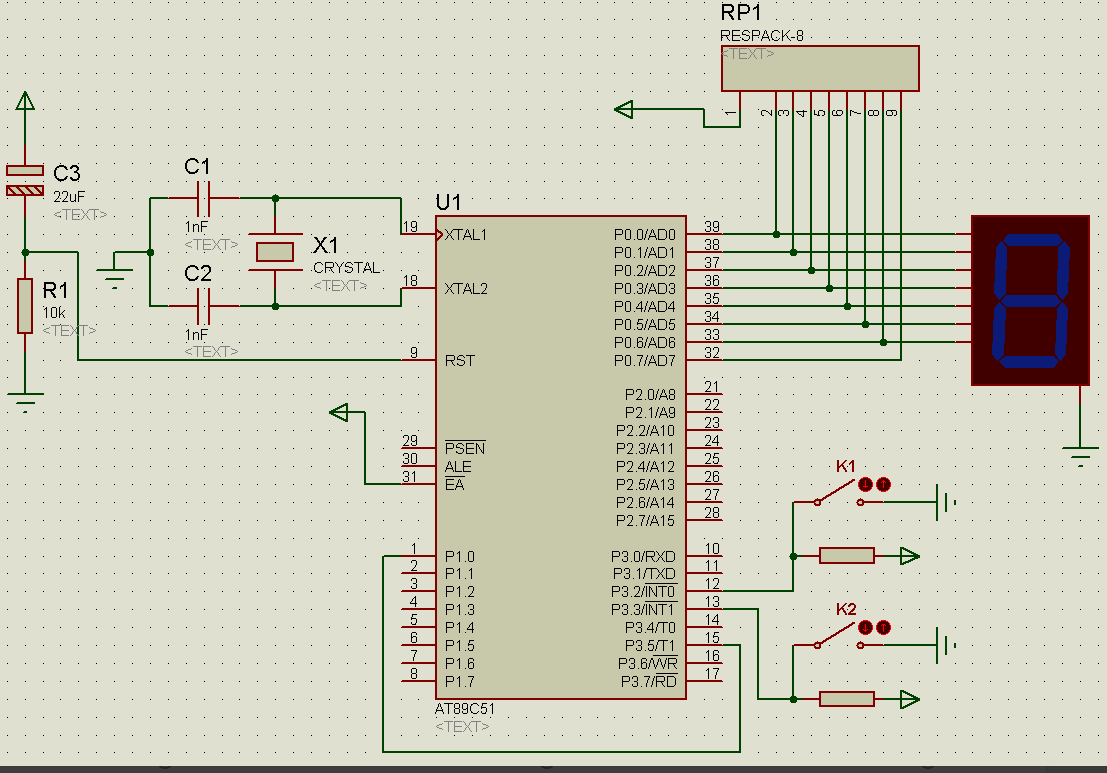This screenshot has width=1107, height=773.
Task: Close switch K1 with its down-arrow actuator
Action: click(866, 484)
